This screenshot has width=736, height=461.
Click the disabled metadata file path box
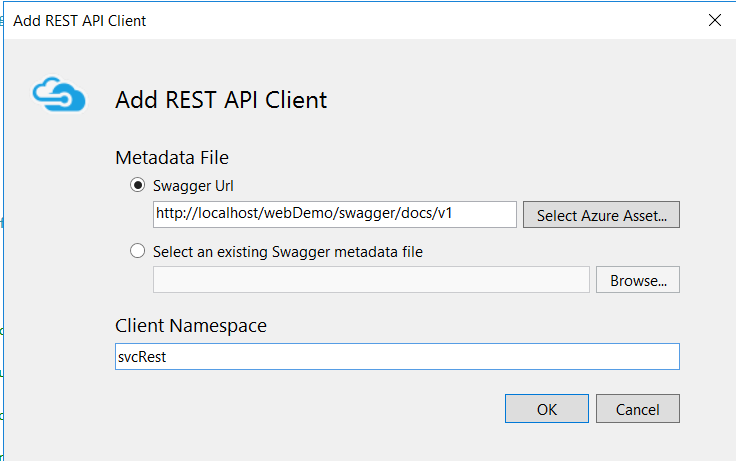[371, 280]
